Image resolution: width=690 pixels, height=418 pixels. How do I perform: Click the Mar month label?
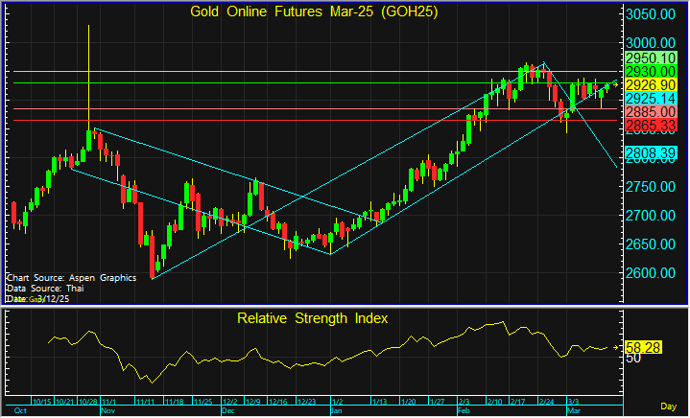pos(573,411)
